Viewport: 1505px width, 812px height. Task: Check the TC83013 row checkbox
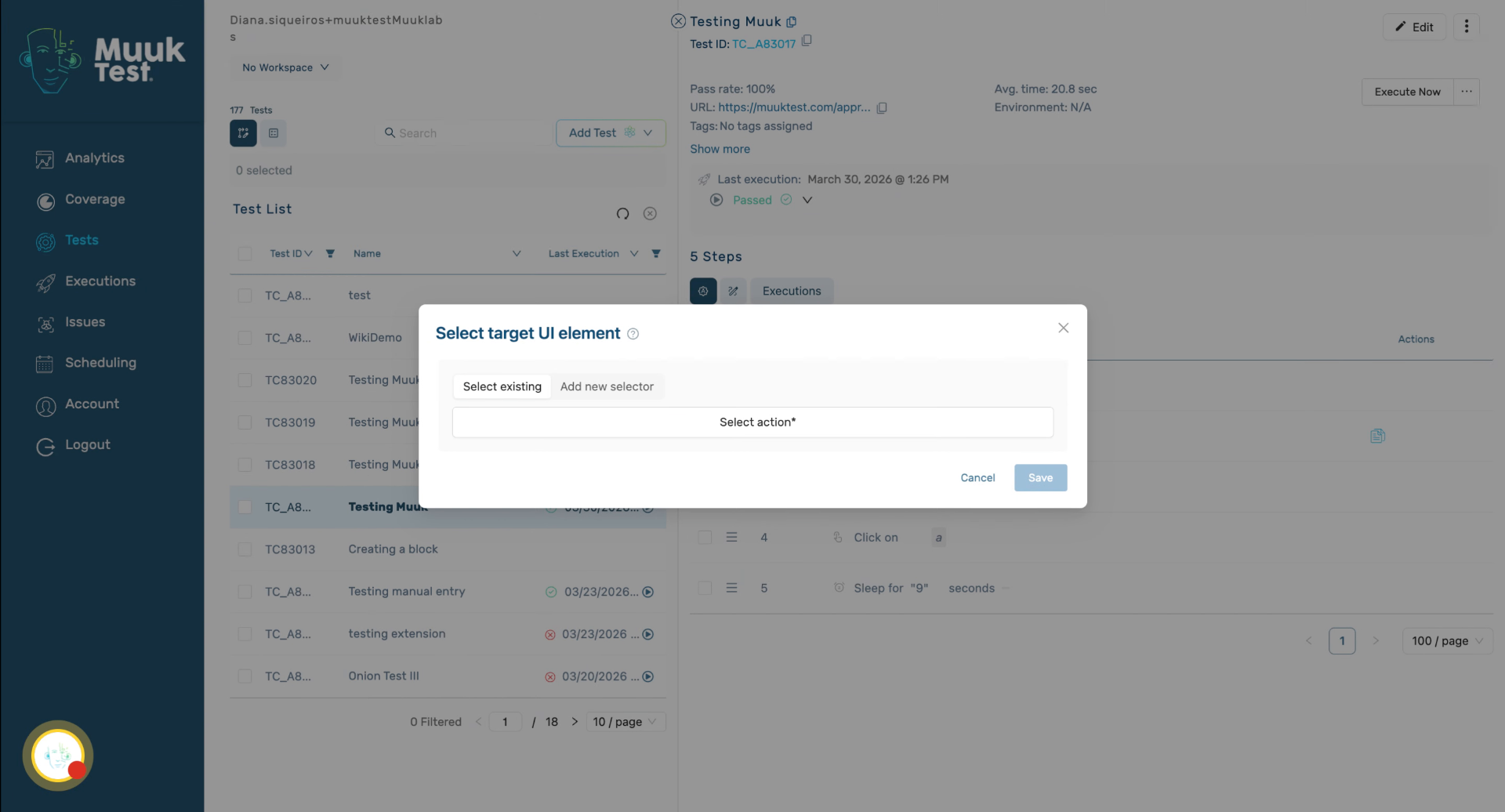[x=245, y=549]
